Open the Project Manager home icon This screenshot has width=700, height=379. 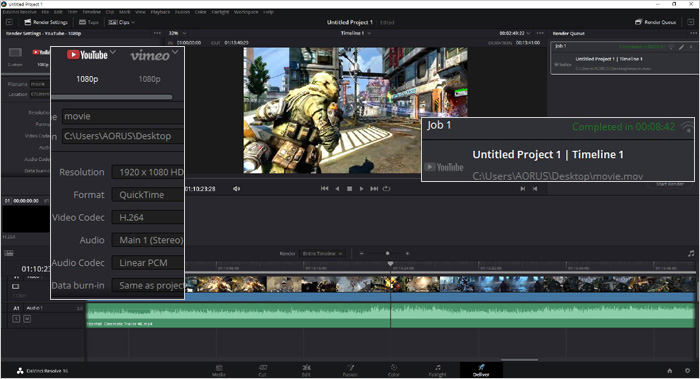670,371
